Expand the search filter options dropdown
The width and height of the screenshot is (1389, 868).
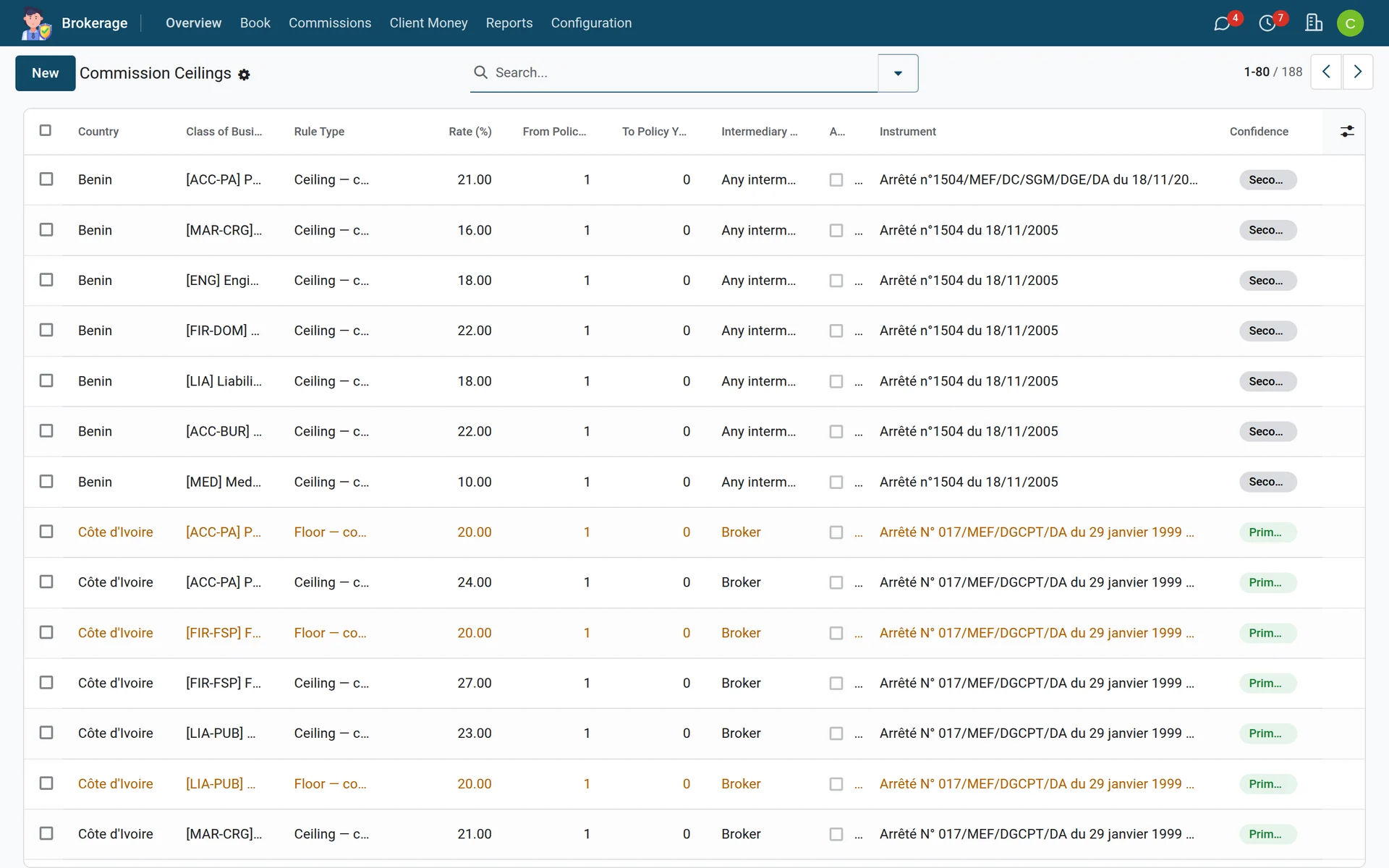coord(898,73)
